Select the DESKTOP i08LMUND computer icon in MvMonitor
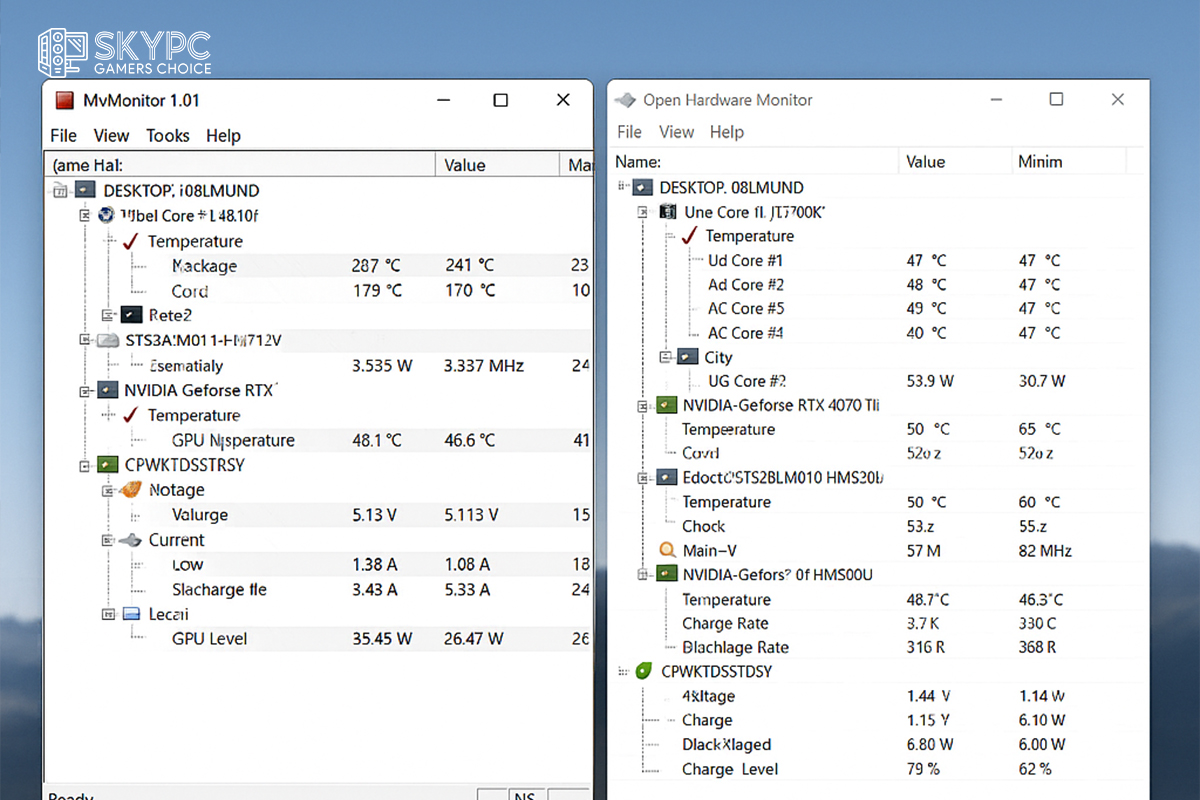This screenshot has height=800, width=1200. click(85, 190)
